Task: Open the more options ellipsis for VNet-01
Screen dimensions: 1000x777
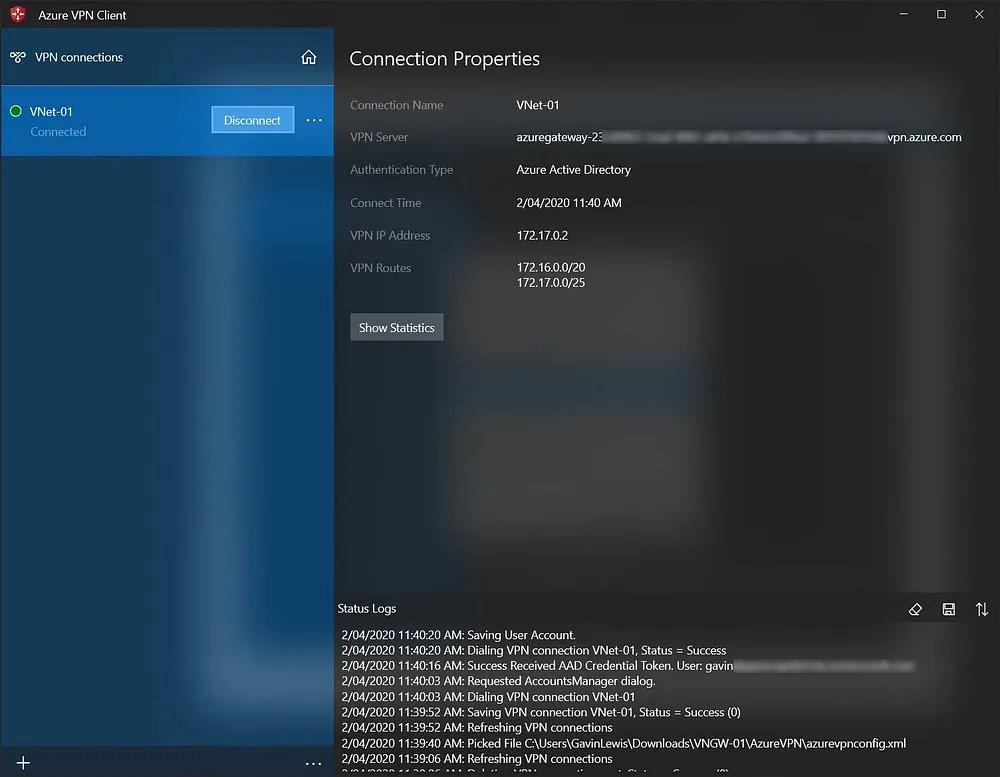Action: [x=314, y=120]
